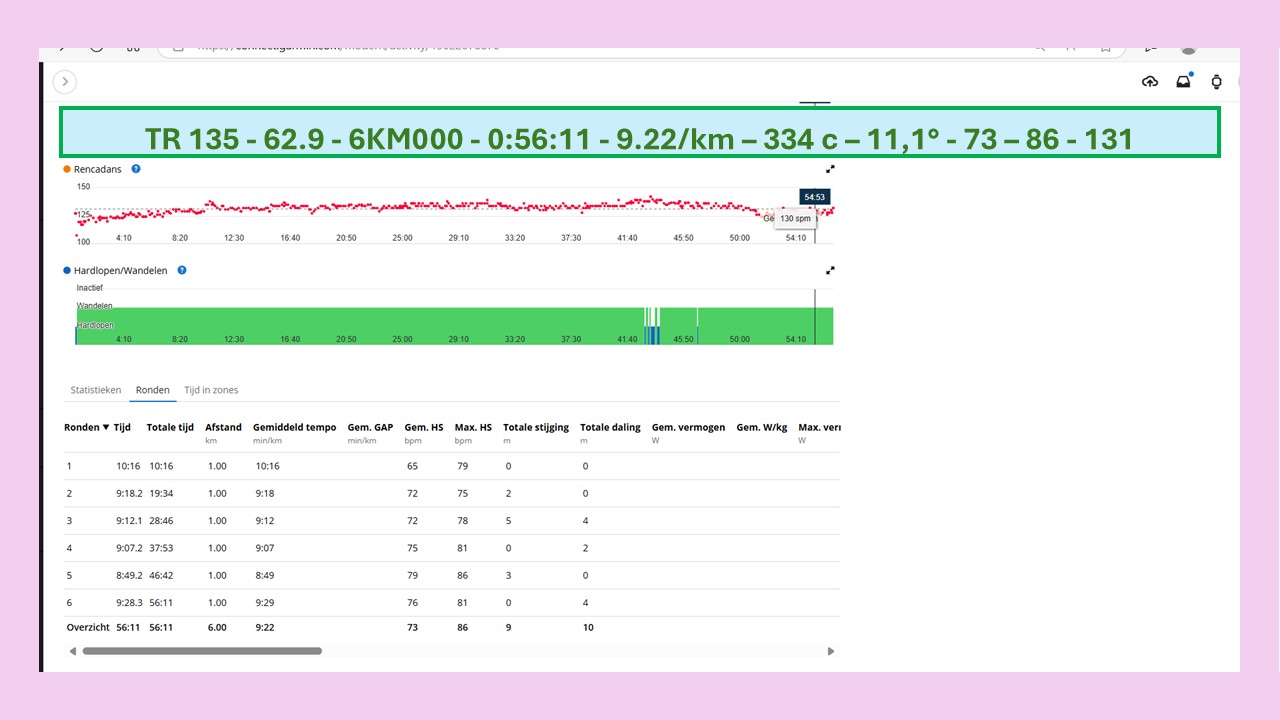Screen dimensions: 1280x720
Task: Click overview total descent 10
Action: coord(588,627)
